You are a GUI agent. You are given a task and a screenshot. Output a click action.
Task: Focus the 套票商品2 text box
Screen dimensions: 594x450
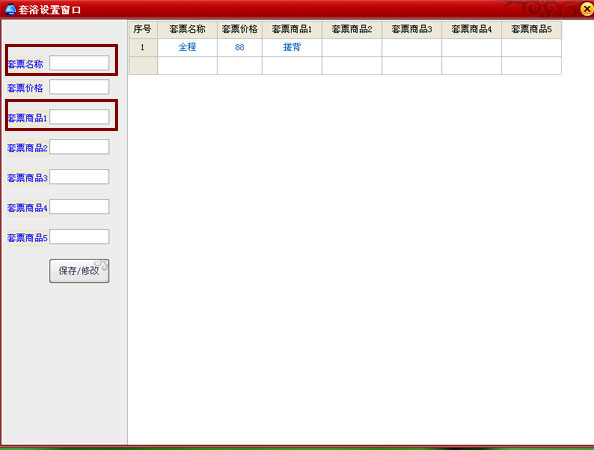coord(79,147)
